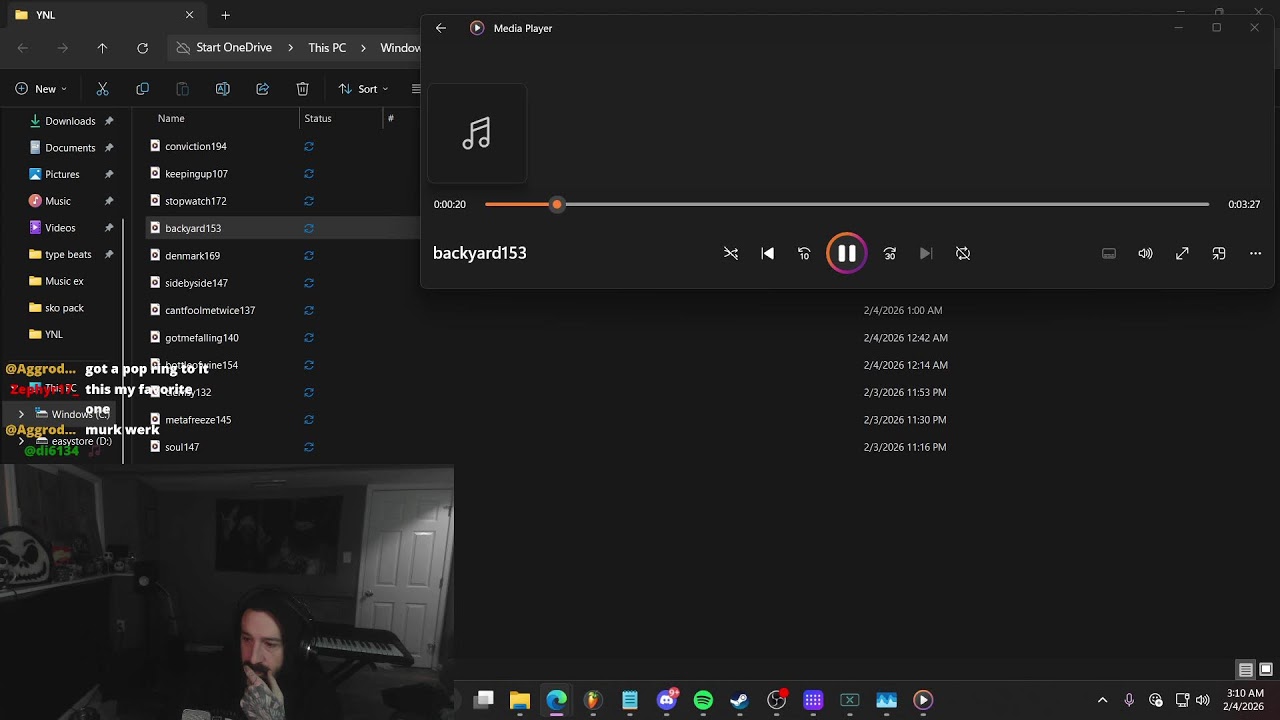Open Spotify from the taskbar

coord(703,700)
